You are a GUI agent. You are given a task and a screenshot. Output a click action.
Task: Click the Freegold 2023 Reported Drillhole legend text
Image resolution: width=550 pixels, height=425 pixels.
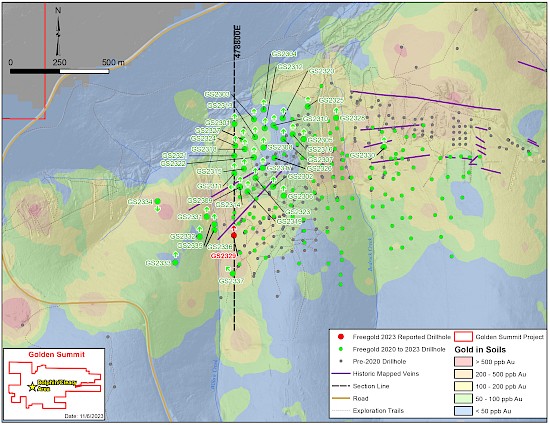click(x=401, y=337)
